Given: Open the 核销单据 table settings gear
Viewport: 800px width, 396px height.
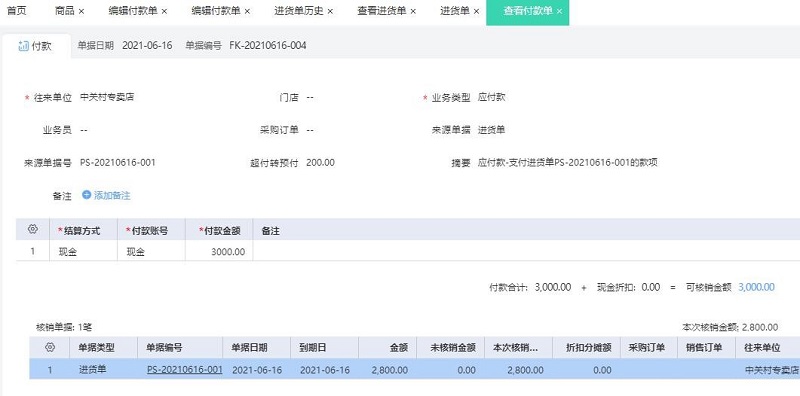Looking at the screenshot, I should pyautogui.click(x=49, y=348).
